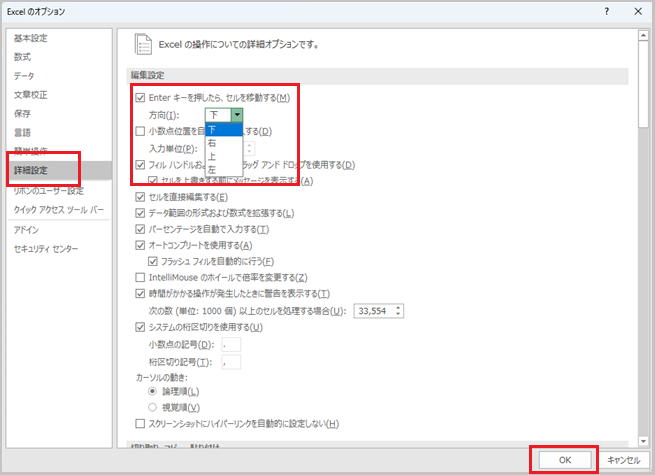Image resolution: width=655 pixels, height=475 pixels.
Task: Enable IntelliMouse のホイールで倍率を変更する
Action: (x=140, y=277)
